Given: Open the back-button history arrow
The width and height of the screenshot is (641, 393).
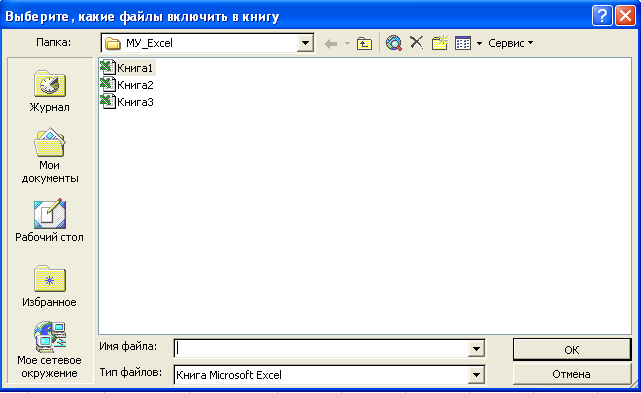Looking at the screenshot, I should 347,43.
